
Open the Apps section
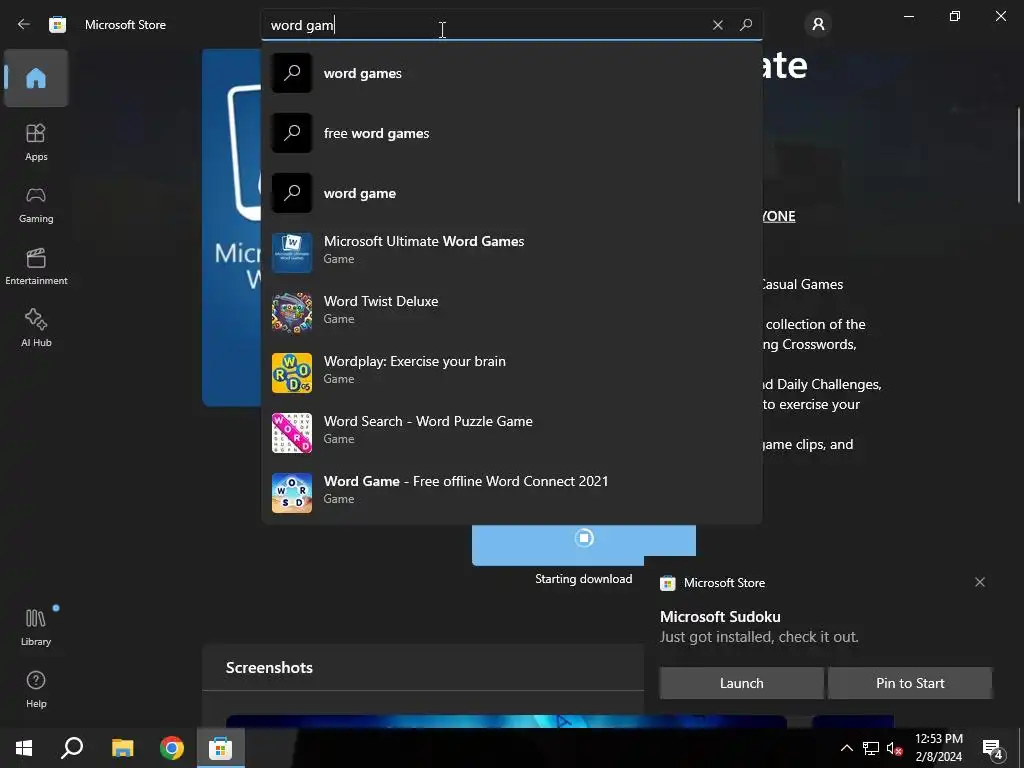click(36, 142)
